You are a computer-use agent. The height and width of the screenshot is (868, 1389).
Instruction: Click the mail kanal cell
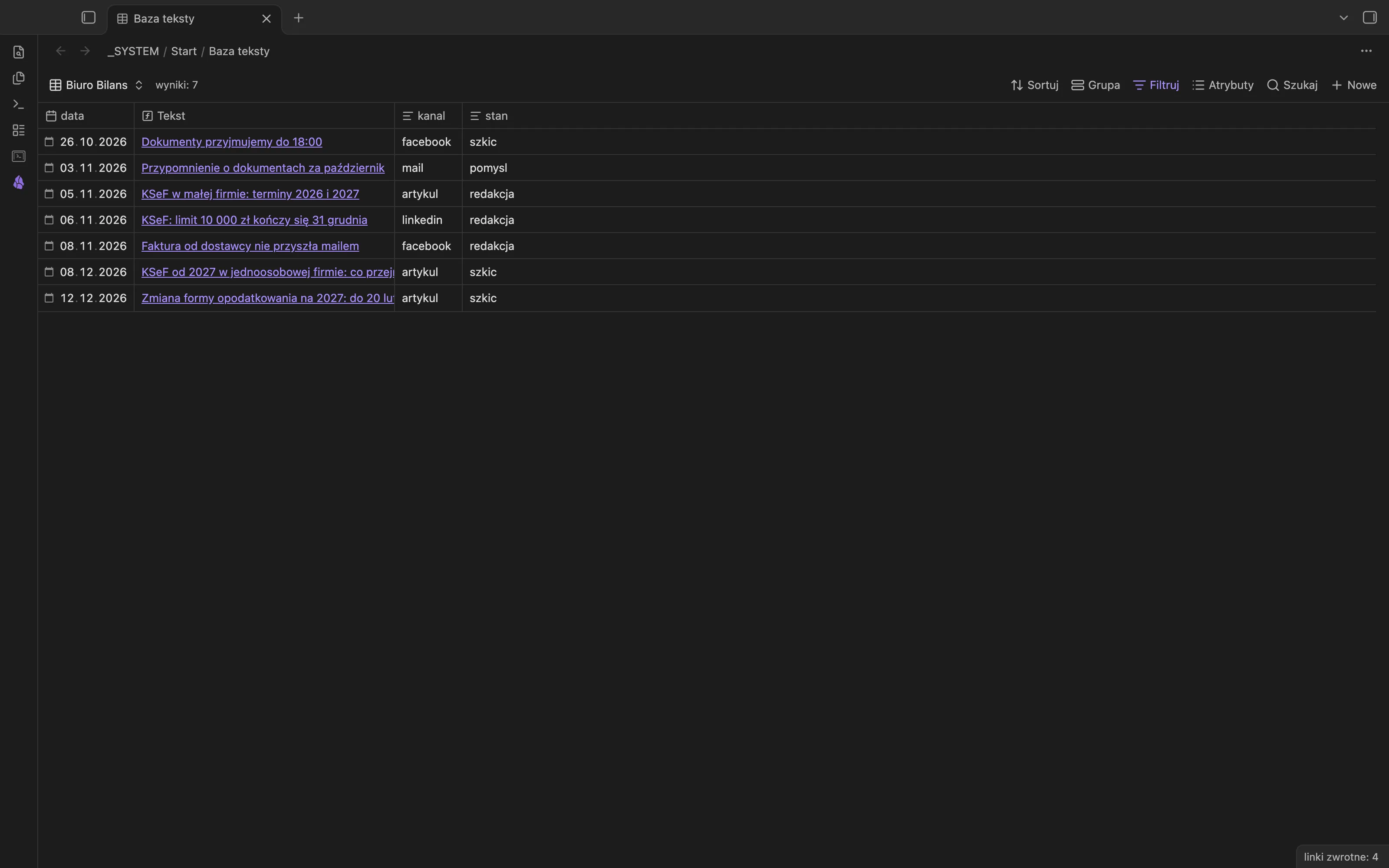428,168
